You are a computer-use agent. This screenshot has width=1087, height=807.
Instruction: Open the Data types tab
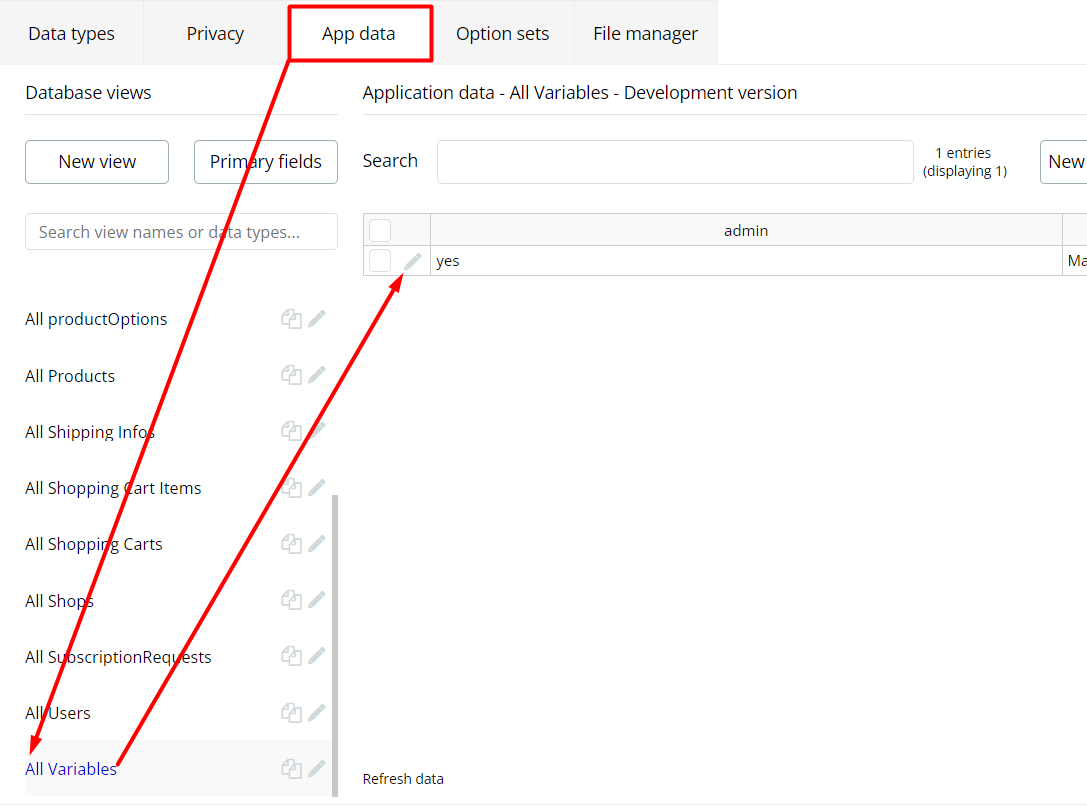coord(71,33)
